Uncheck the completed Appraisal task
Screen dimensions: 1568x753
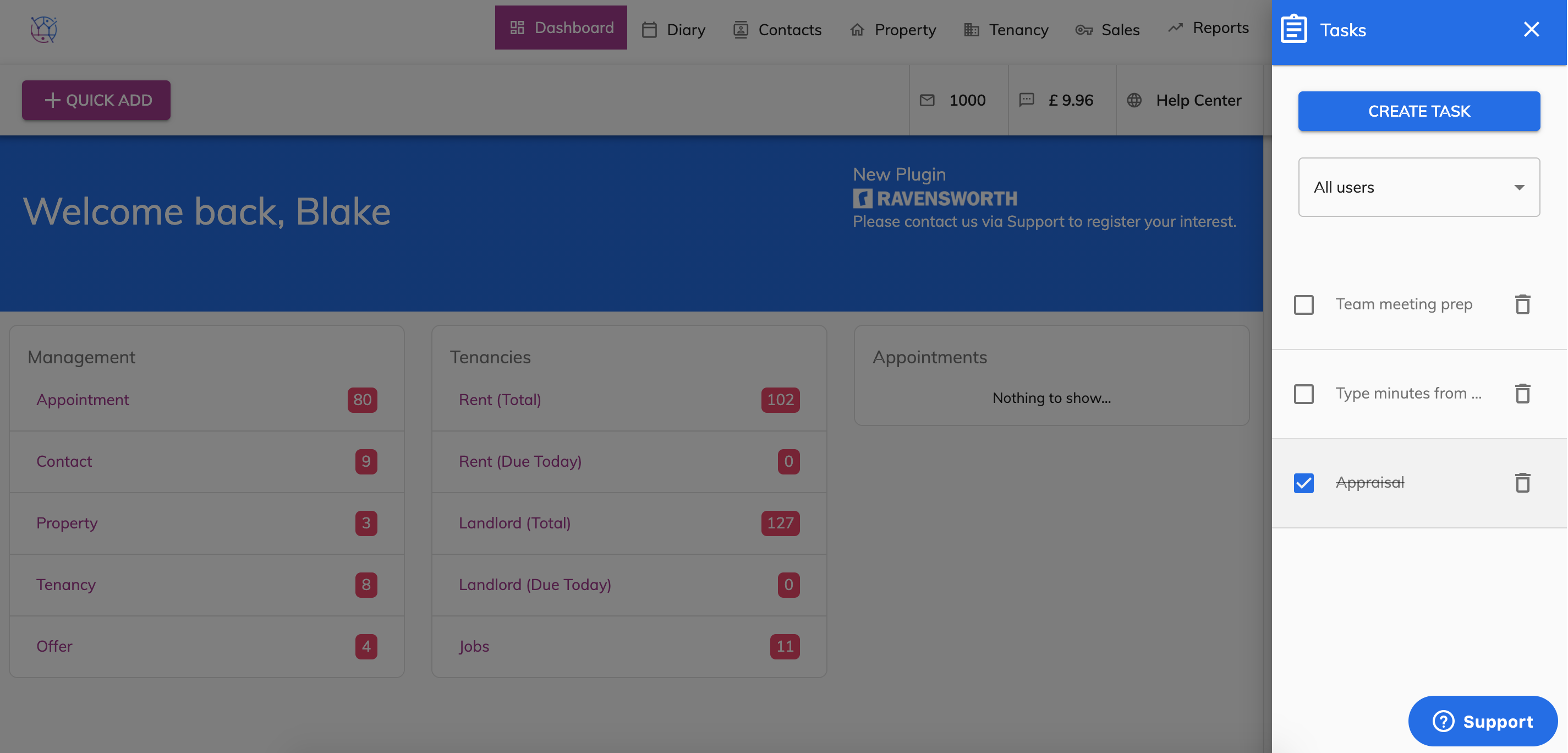pyautogui.click(x=1303, y=483)
